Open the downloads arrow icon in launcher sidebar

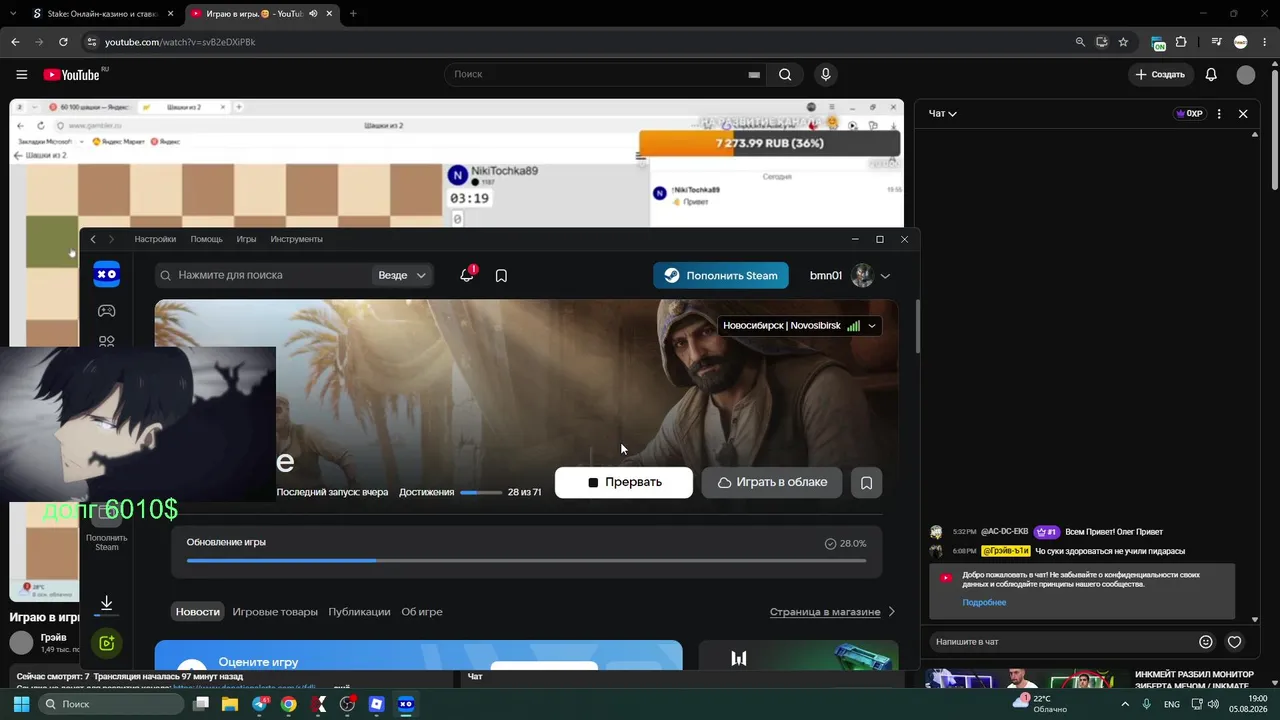pyautogui.click(x=106, y=604)
